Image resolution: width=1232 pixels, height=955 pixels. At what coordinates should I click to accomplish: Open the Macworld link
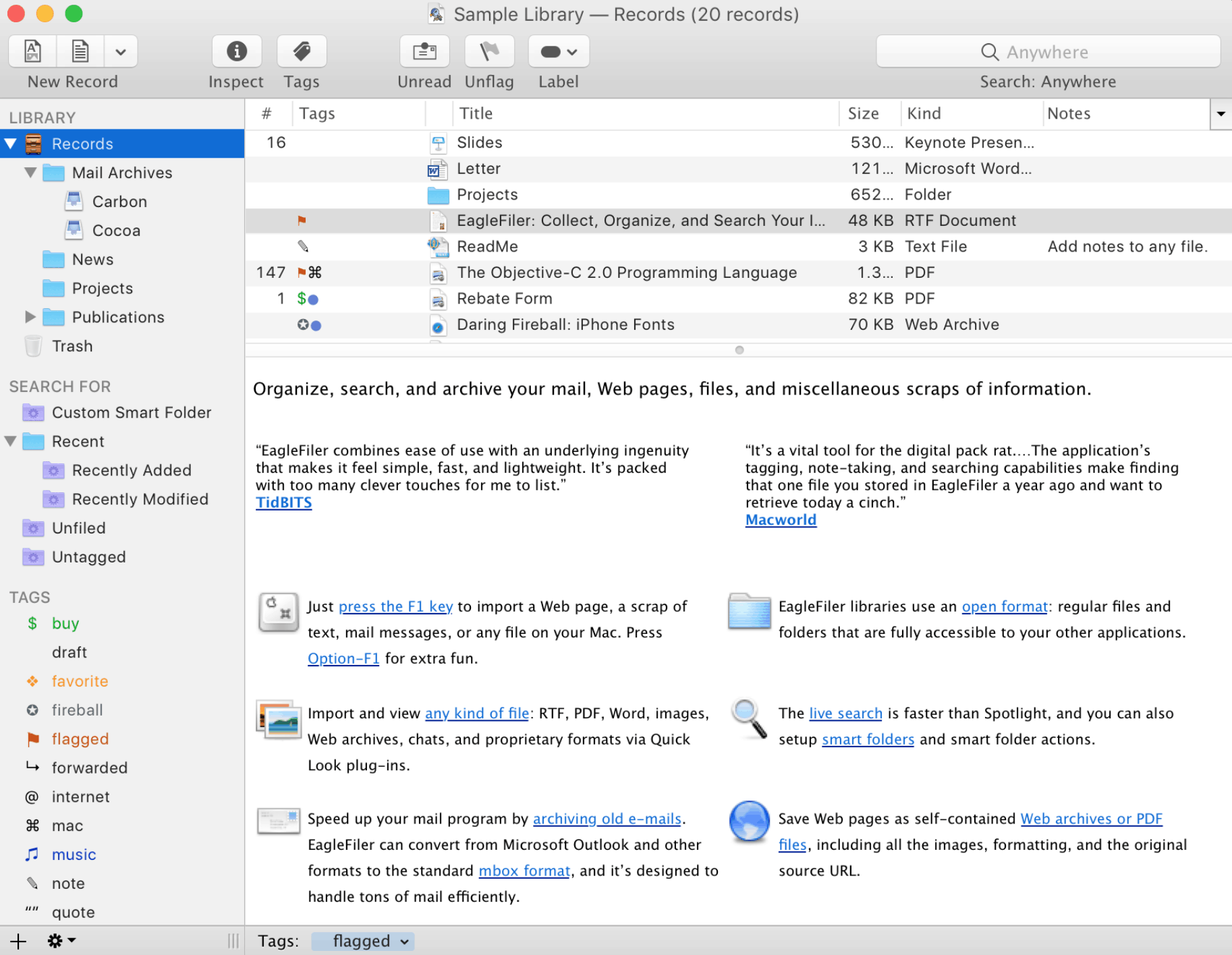pos(781,520)
